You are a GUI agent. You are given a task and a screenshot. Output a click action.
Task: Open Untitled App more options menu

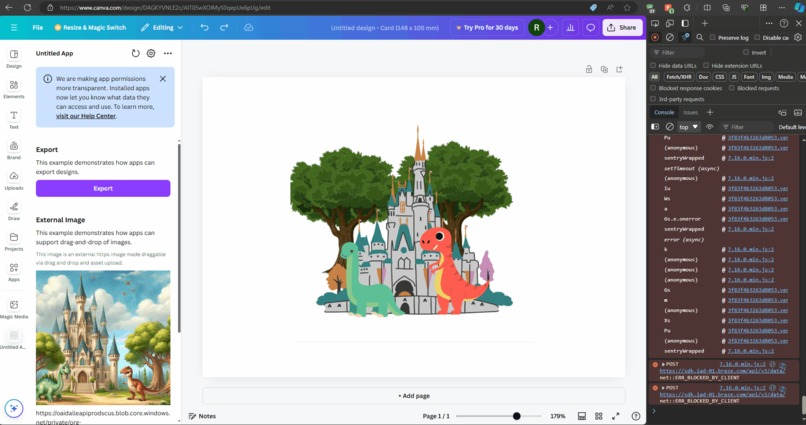tap(168, 53)
